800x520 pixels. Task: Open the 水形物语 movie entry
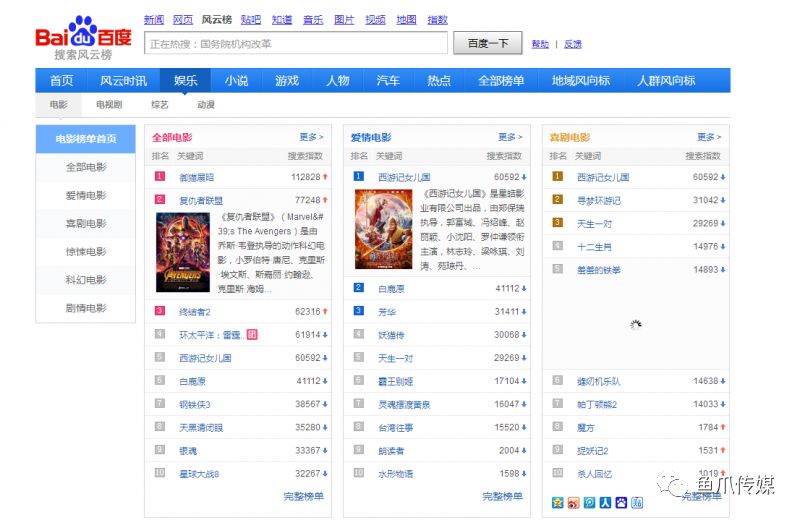[395, 474]
